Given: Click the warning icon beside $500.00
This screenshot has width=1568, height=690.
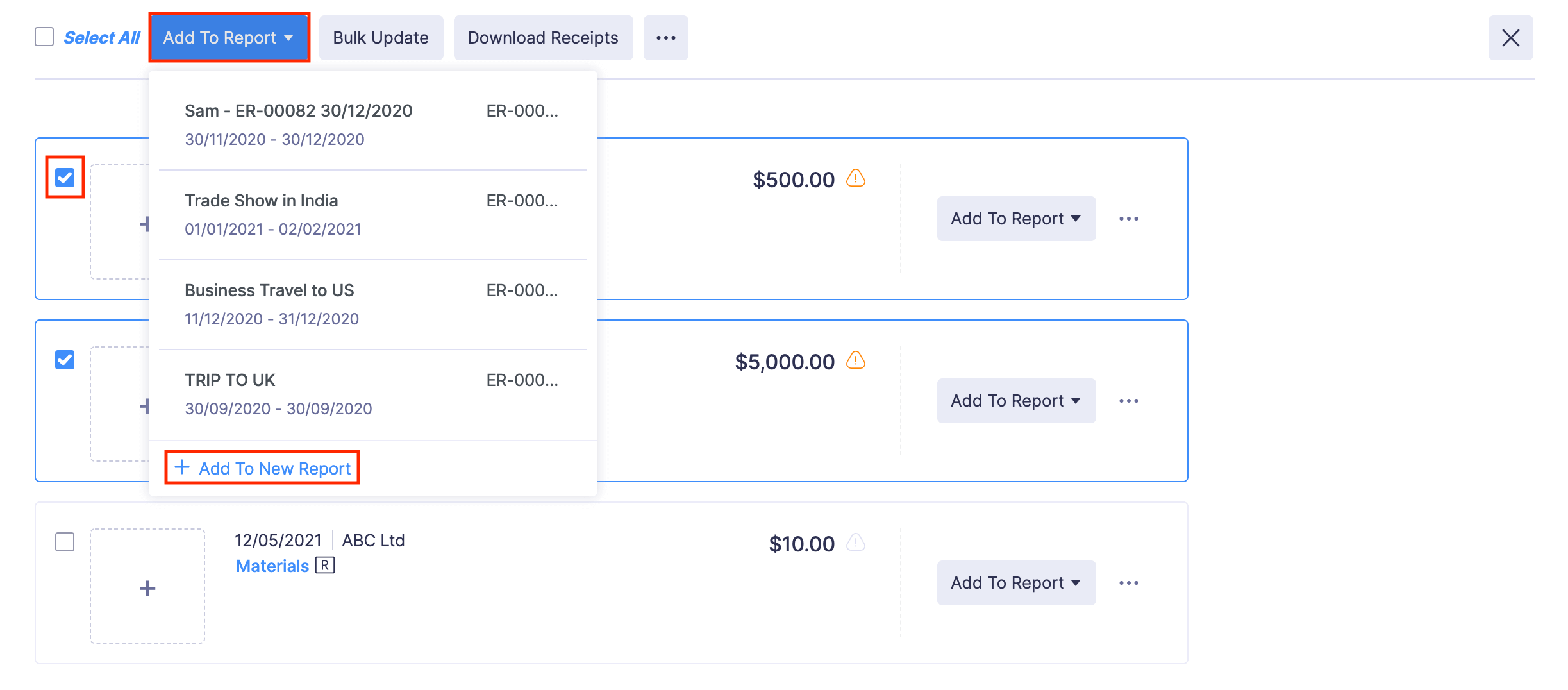Looking at the screenshot, I should pos(855,179).
